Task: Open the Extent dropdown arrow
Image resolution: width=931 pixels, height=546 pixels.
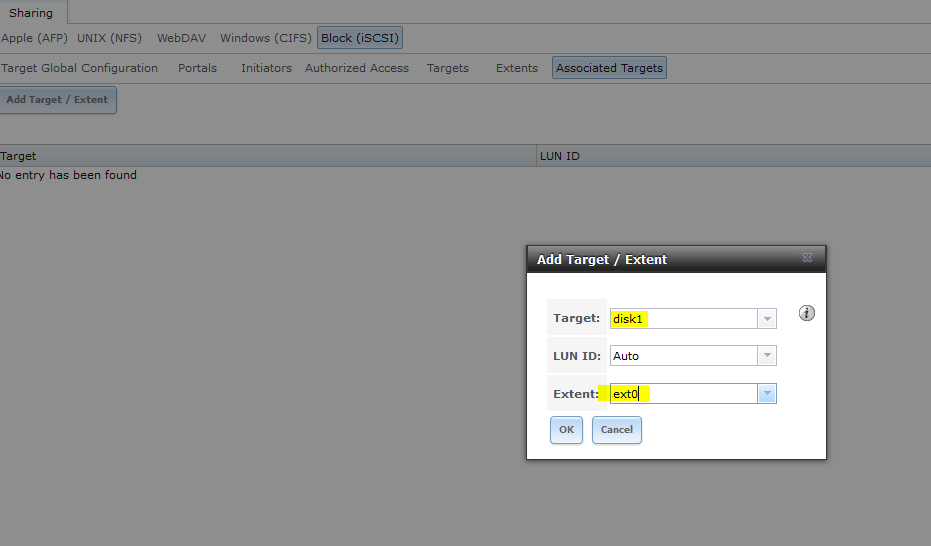Action: tap(767, 393)
